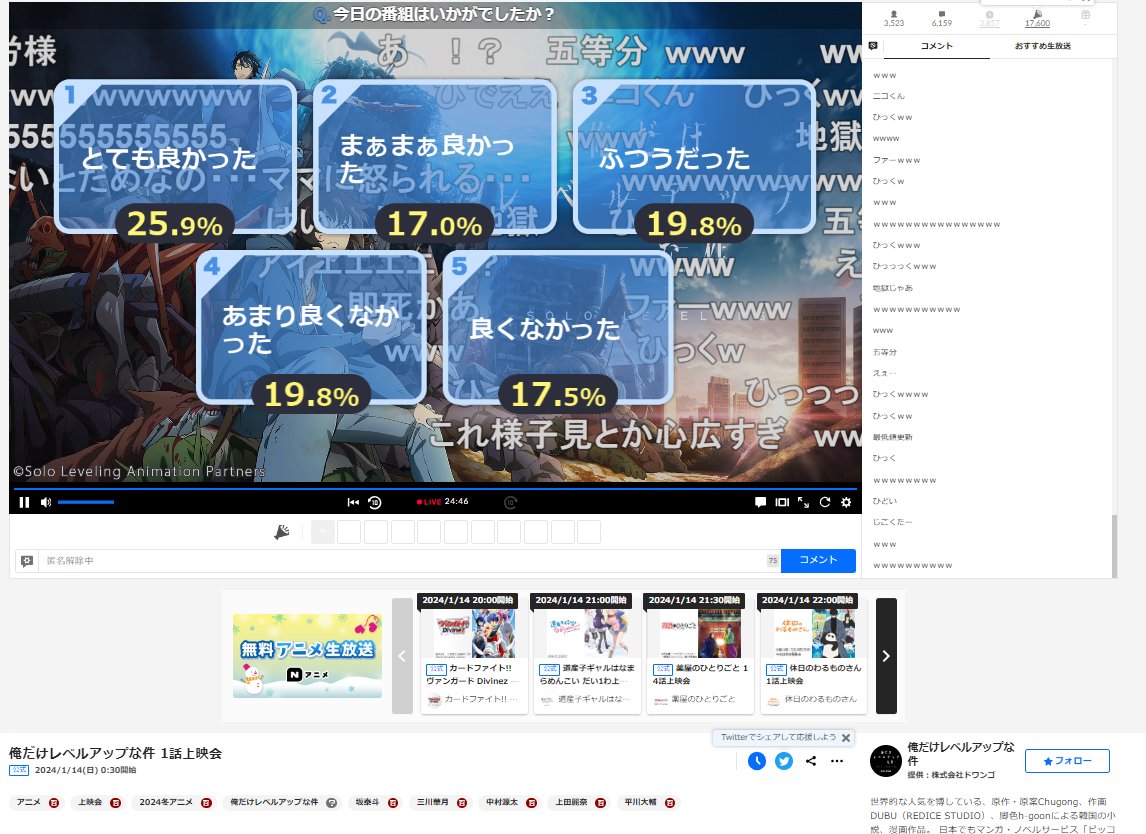The height and width of the screenshot is (834, 1146).
Task: Toggle comment display speech-bubble icon in player
Action: [x=760, y=502]
